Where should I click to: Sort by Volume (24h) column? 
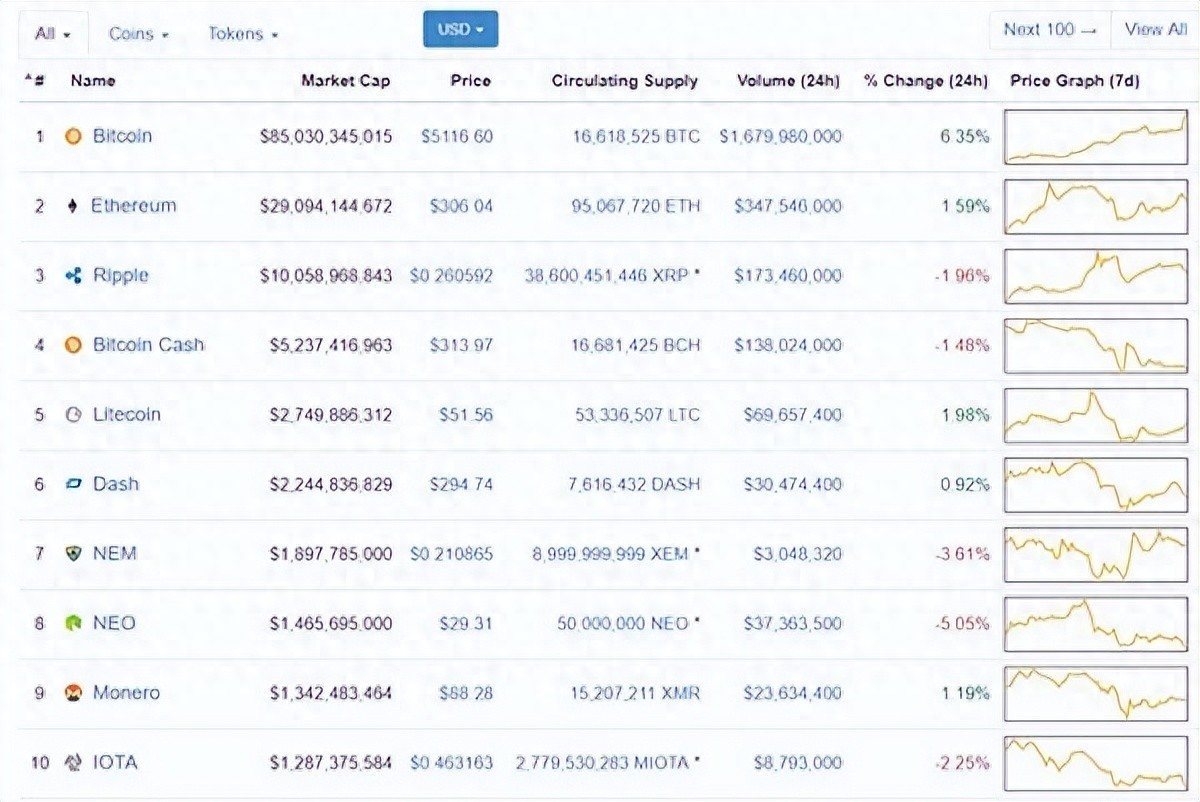coord(789,81)
